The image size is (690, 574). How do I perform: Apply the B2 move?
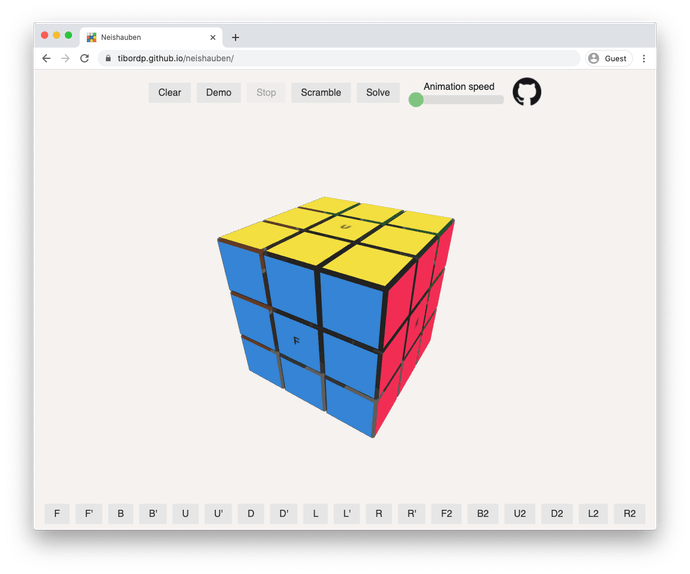pos(483,514)
